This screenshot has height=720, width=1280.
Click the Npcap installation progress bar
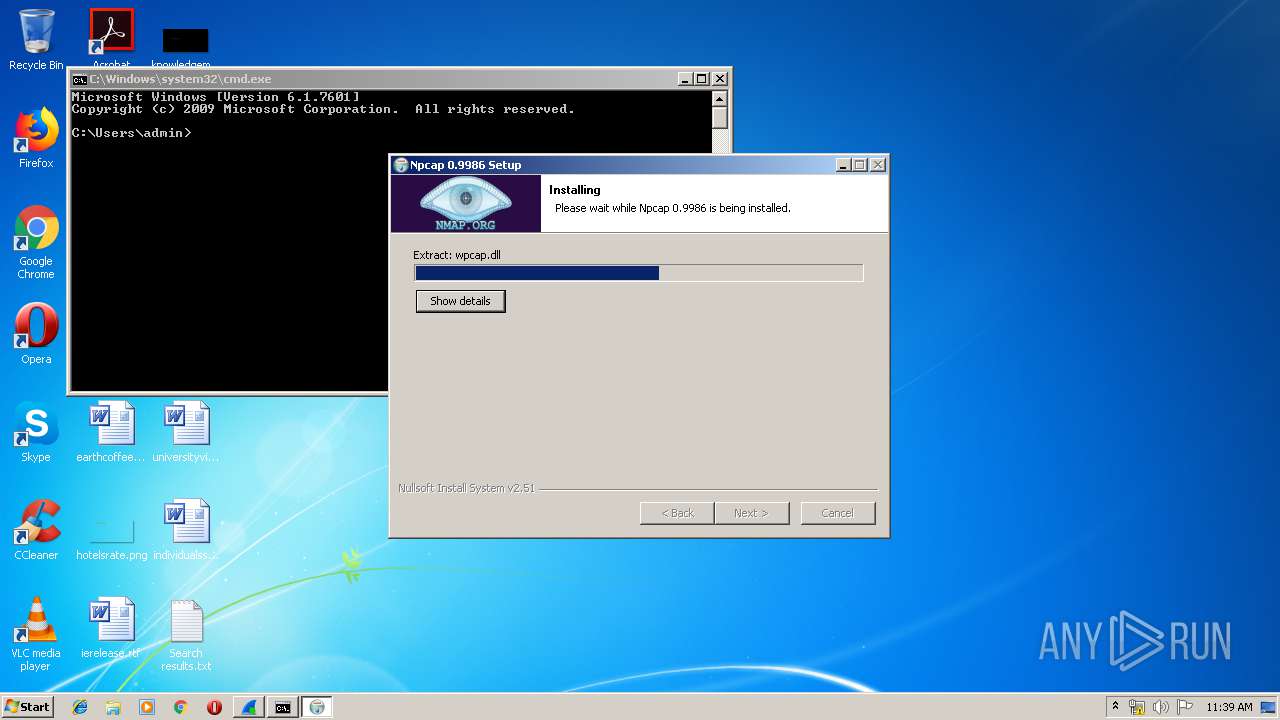coord(639,273)
